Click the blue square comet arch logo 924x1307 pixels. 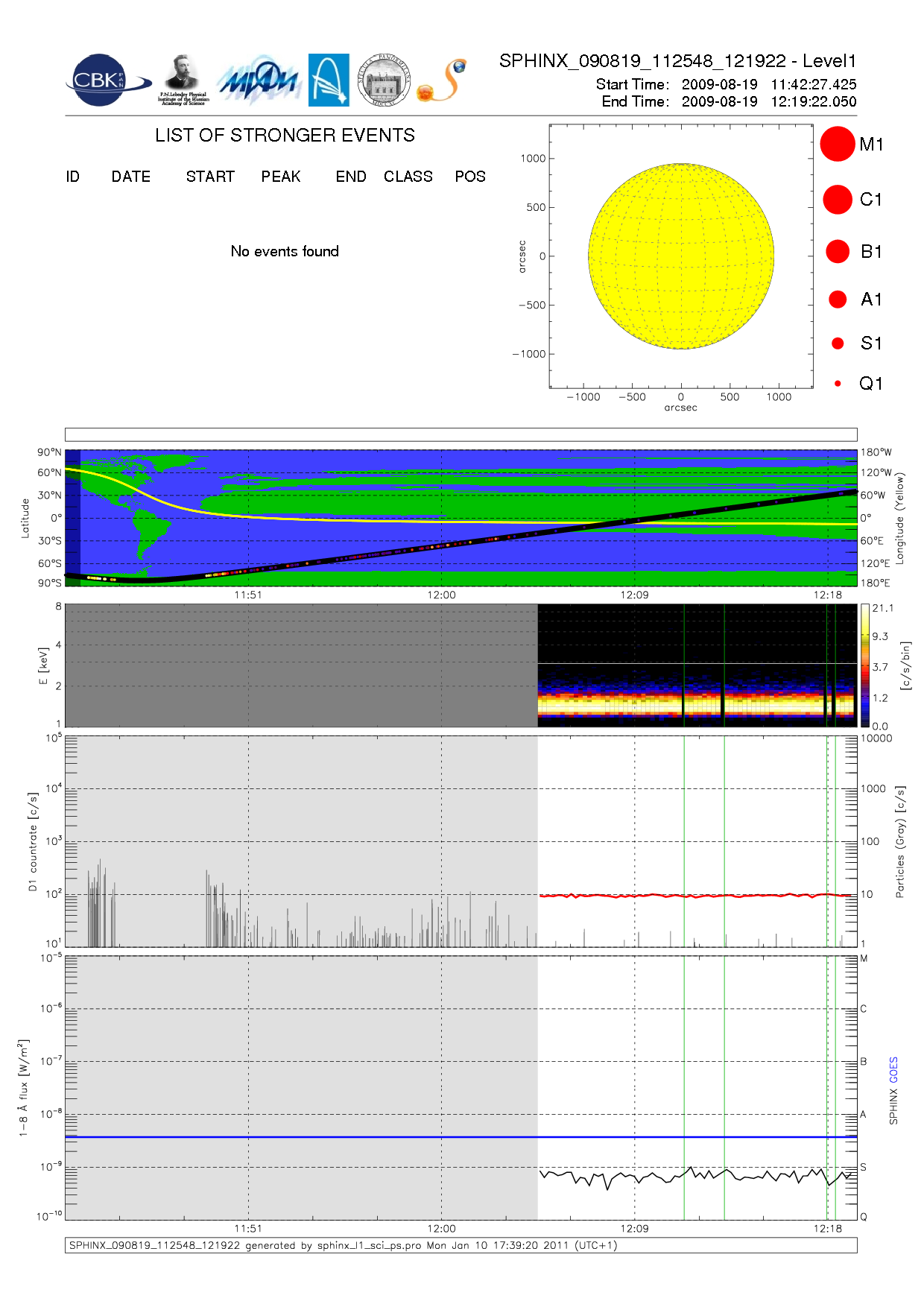(x=329, y=80)
